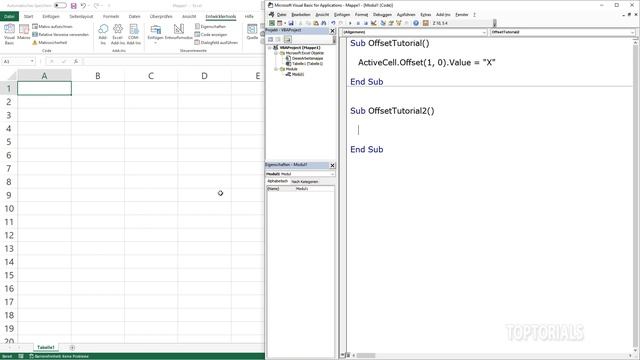Toggle Relative Verweise verwenden

(60, 35)
